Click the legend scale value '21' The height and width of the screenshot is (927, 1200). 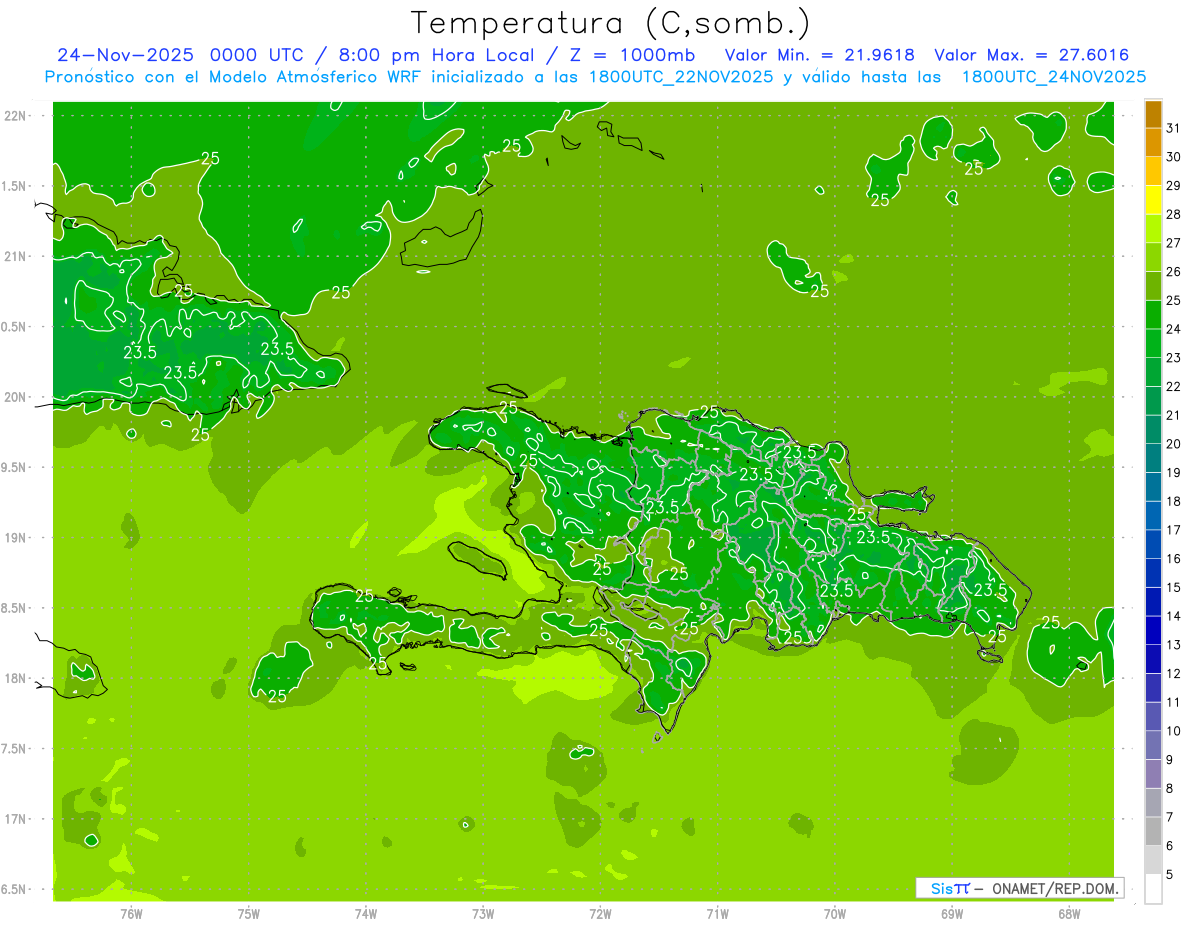1174,415
